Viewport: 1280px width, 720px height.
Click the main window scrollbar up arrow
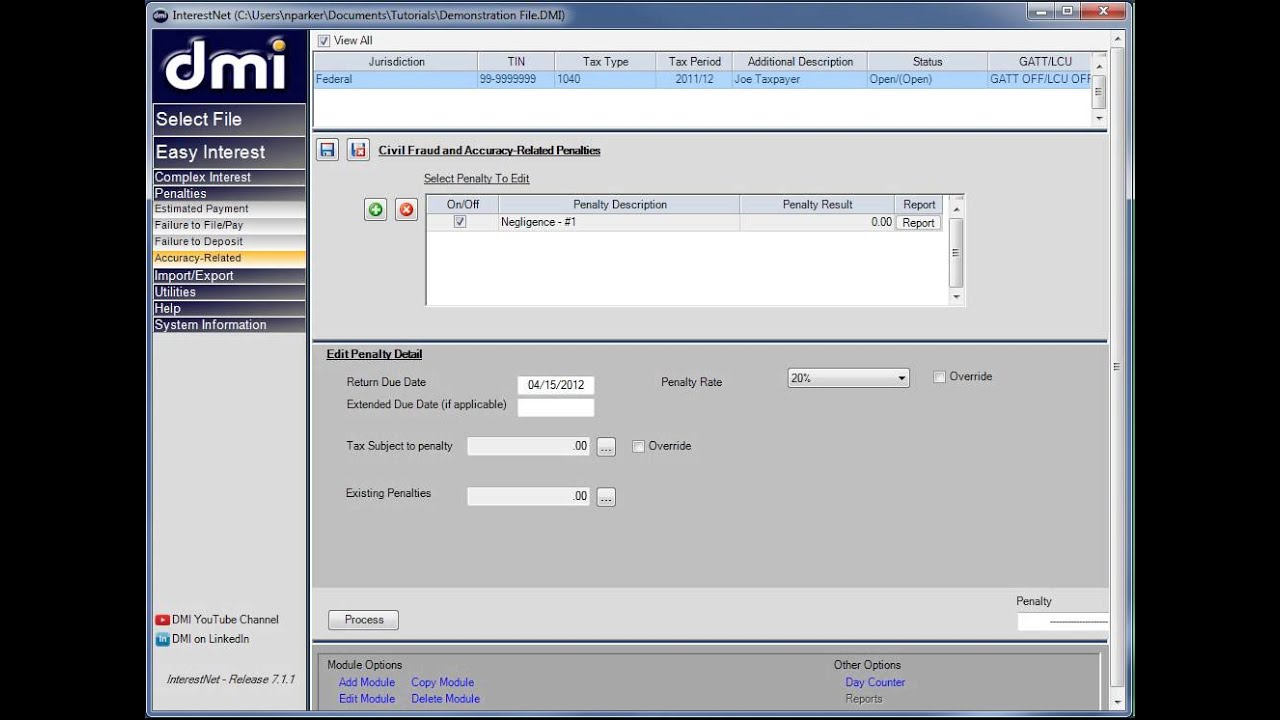coord(1117,37)
